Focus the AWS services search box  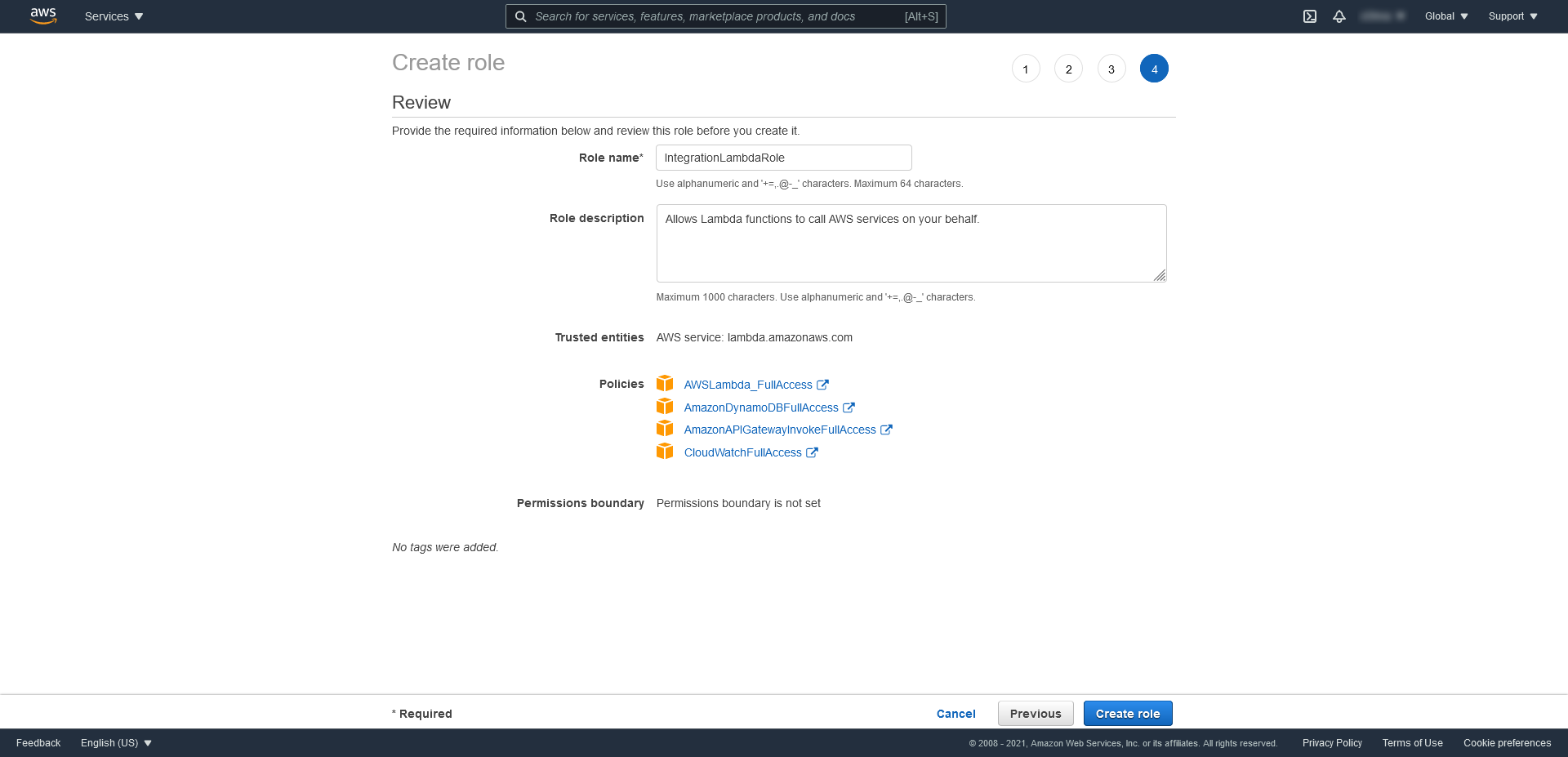click(726, 16)
